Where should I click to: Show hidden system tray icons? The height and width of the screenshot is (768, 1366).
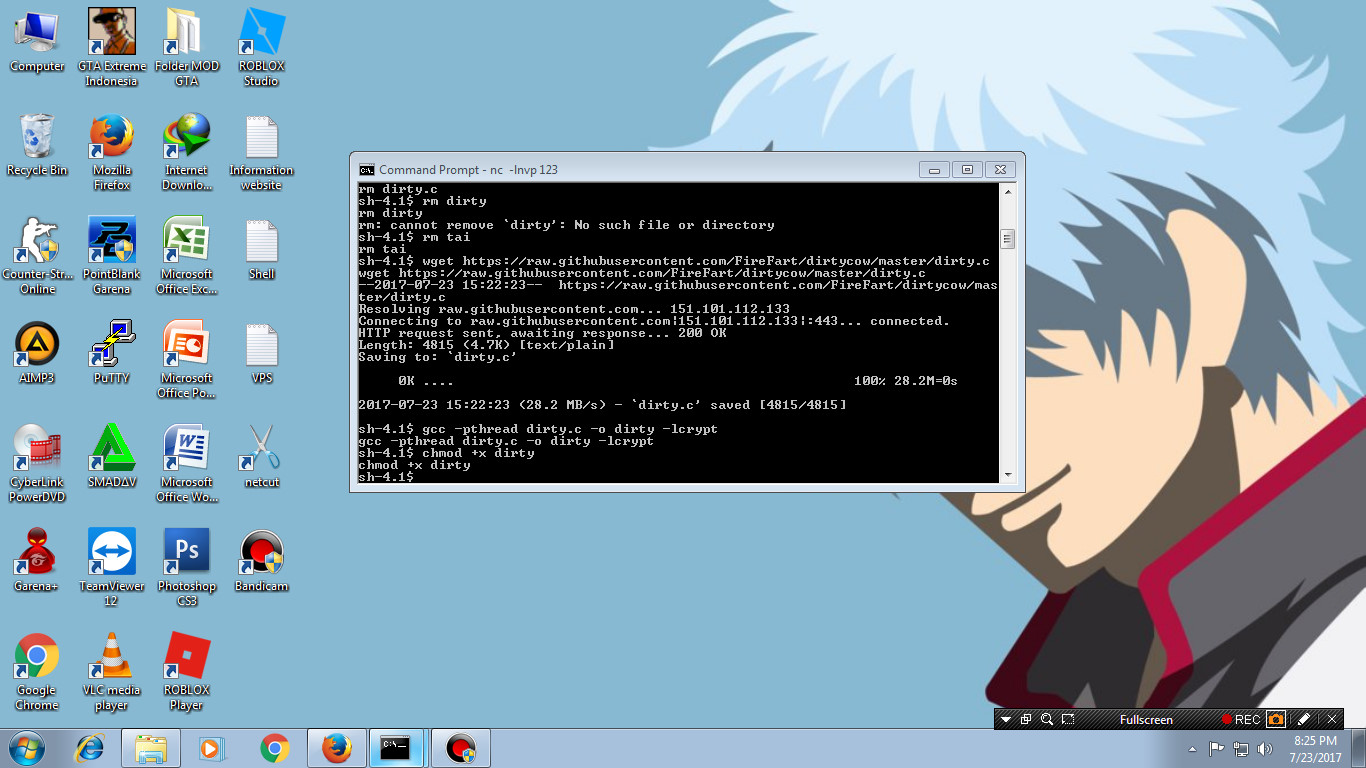1192,749
